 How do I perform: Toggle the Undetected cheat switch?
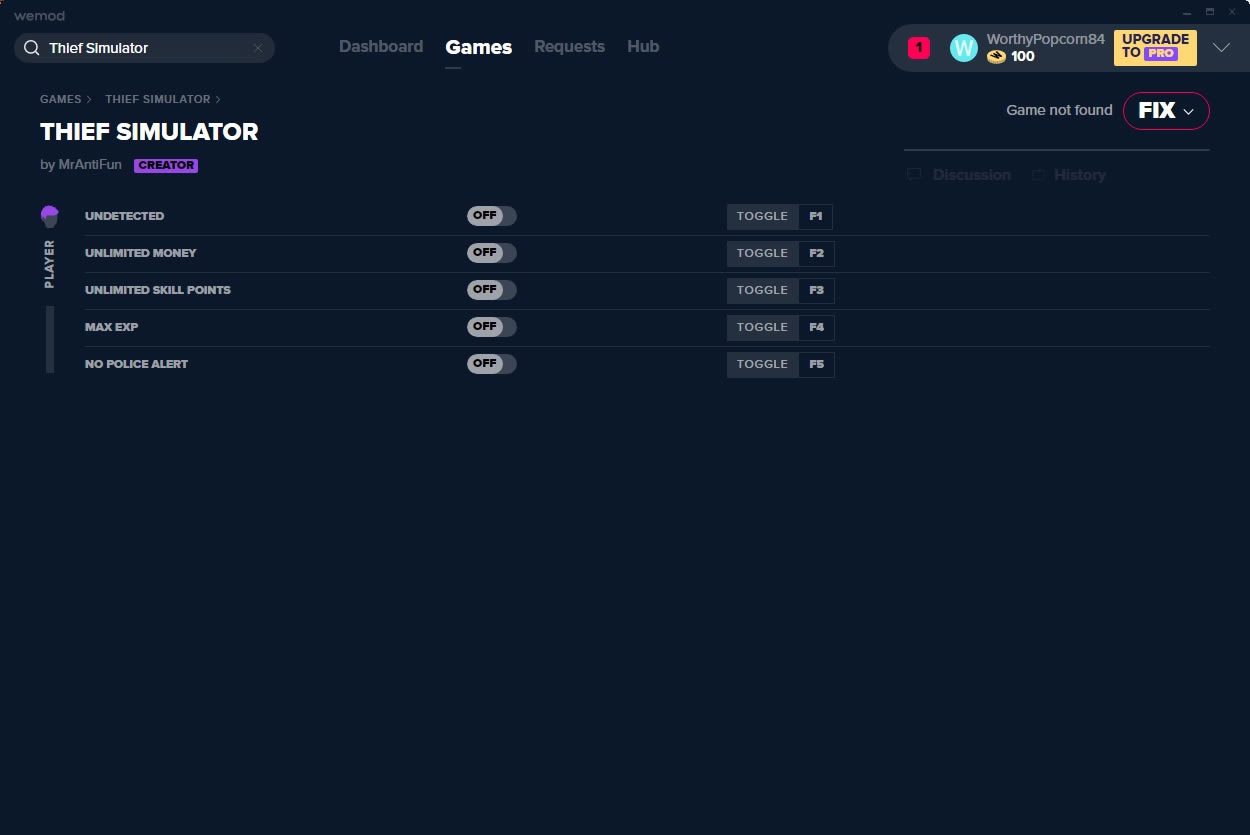pos(491,216)
